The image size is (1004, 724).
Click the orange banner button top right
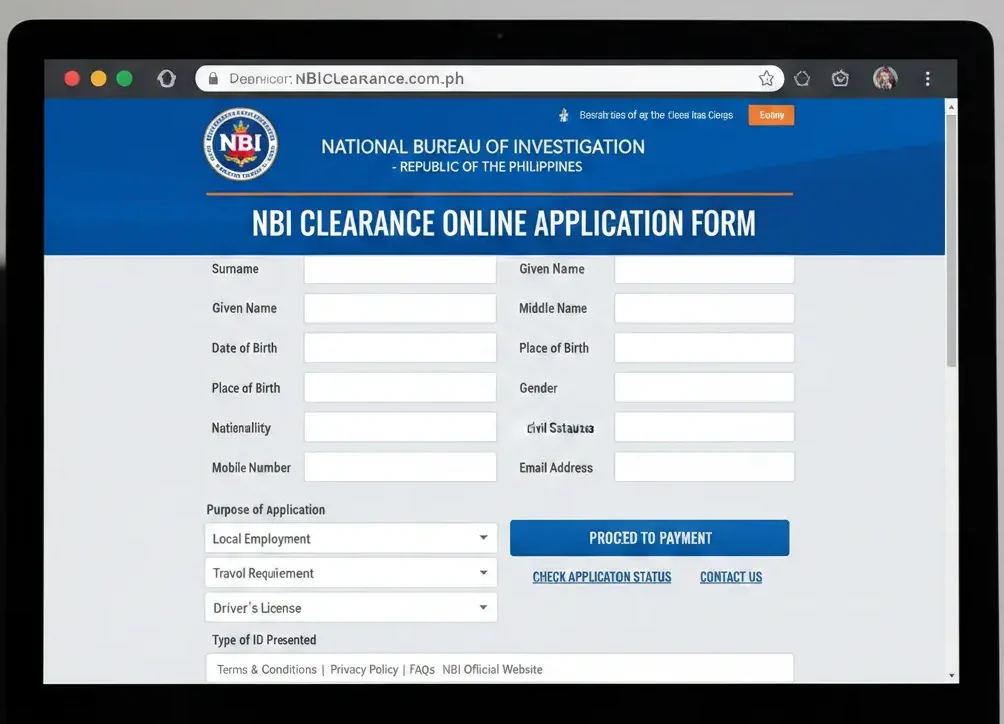click(x=770, y=115)
